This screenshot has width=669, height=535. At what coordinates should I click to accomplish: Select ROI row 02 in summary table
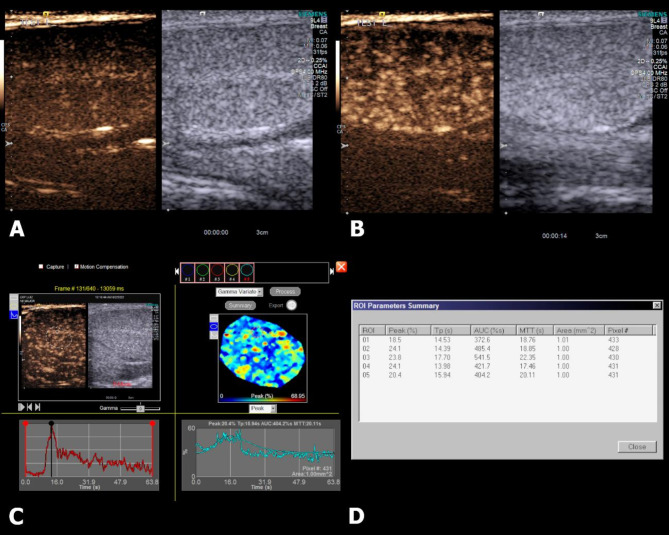click(x=506, y=349)
